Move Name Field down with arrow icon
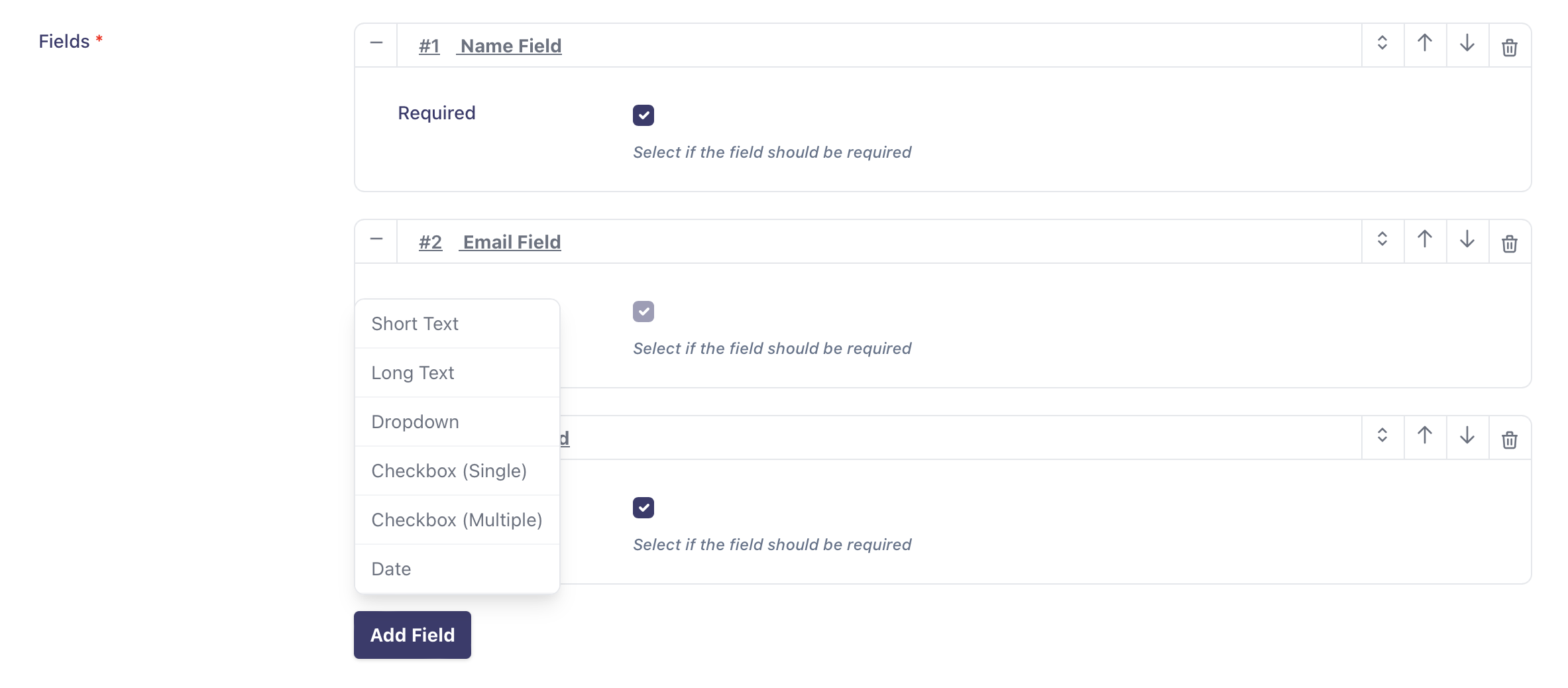The height and width of the screenshot is (688, 1568). [1467, 44]
